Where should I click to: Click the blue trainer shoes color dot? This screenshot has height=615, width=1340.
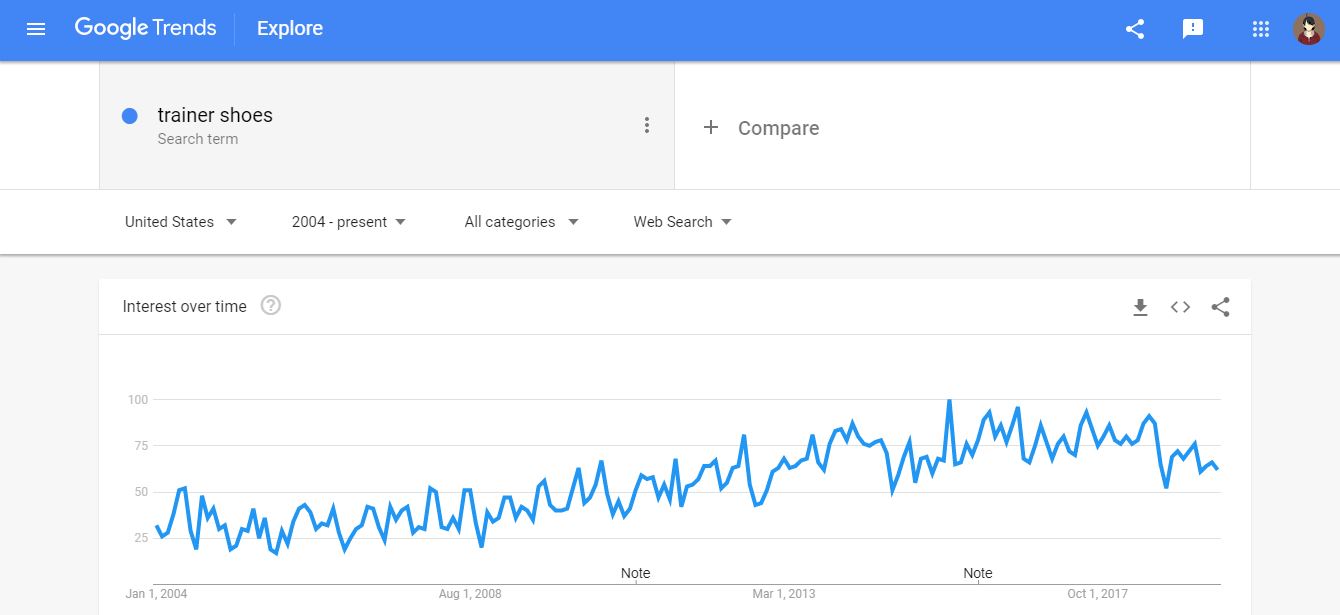129,116
